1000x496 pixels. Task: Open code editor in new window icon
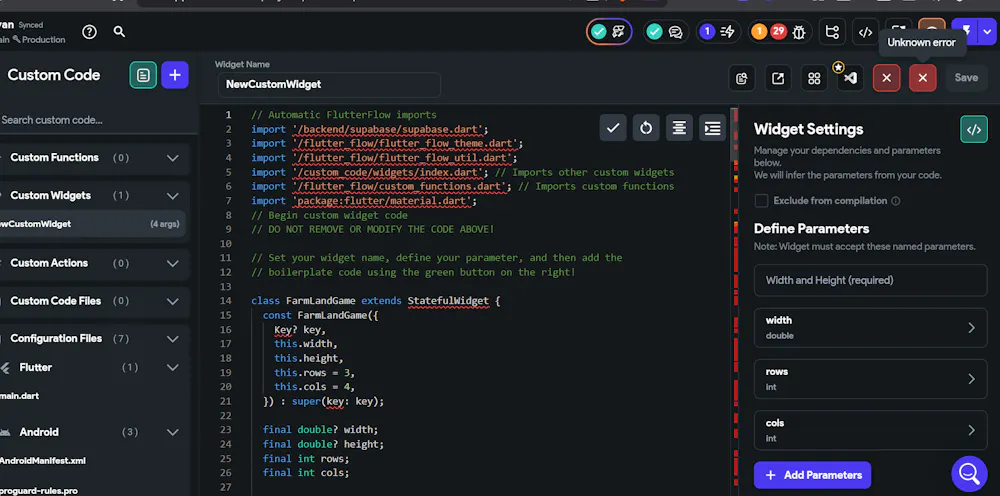pyautogui.click(x=778, y=78)
